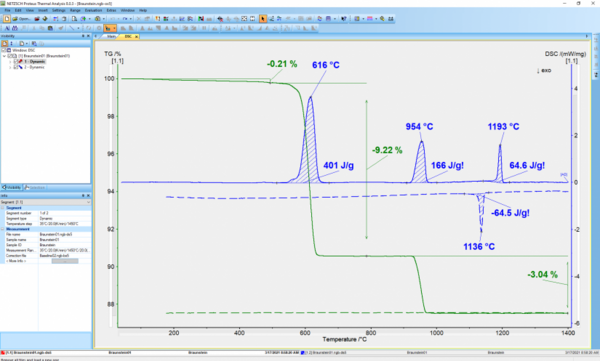Click the Sample name value Braunstein01
Viewport: 600px width, 361px height.
[x=50, y=240]
